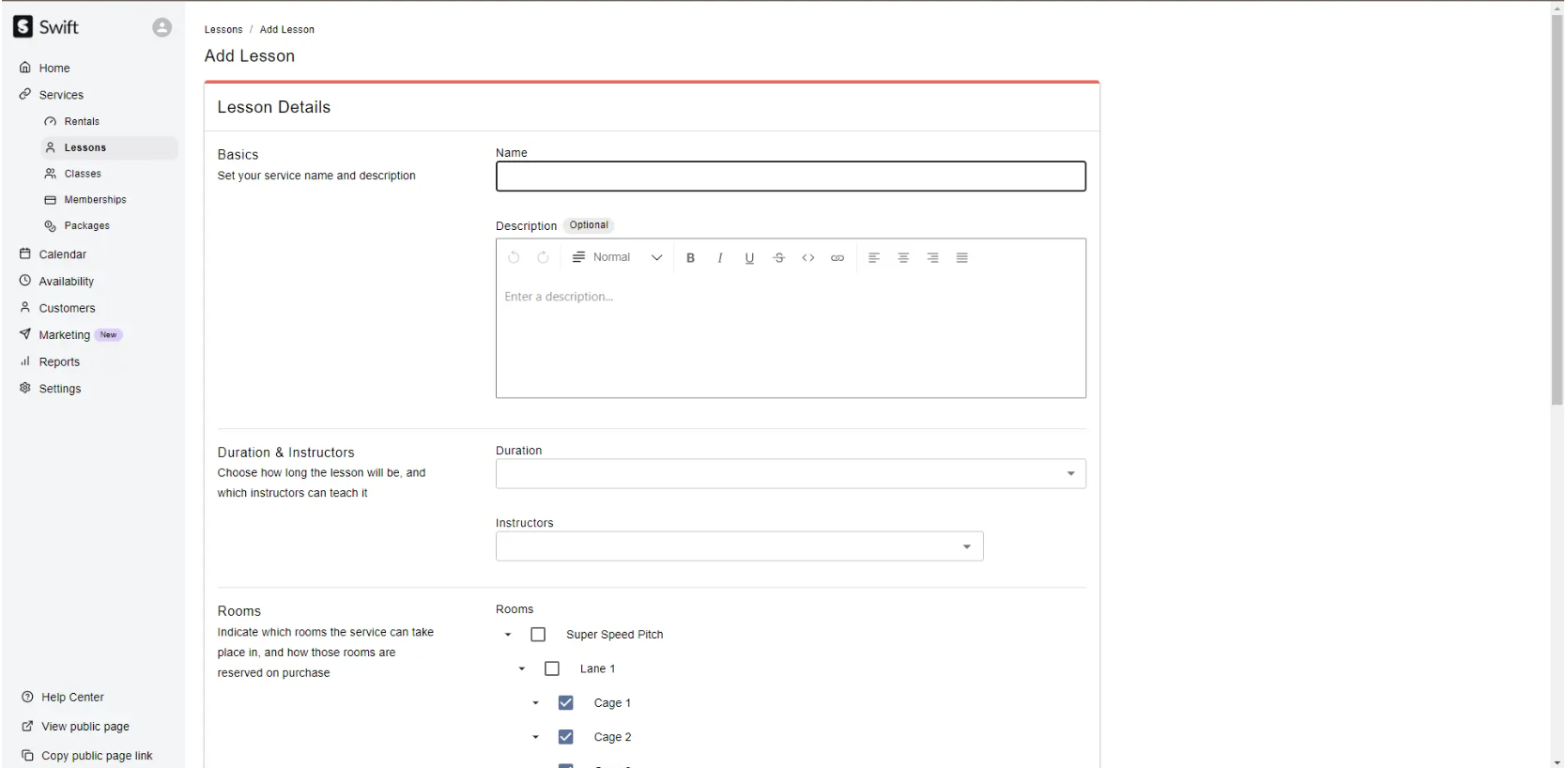The width and height of the screenshot is (1568, 768).
Task: Open the Normal text style dropdown
Action: (618, 257)
